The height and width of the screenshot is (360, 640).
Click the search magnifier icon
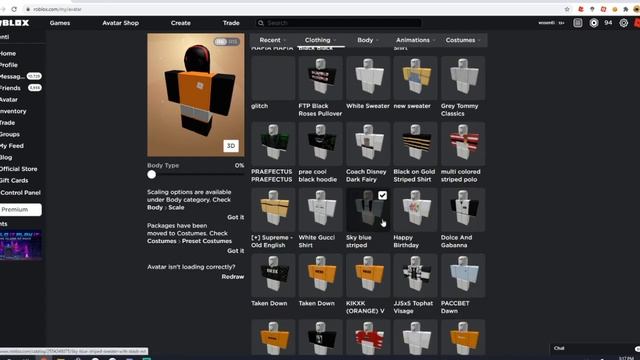click(261, 23)
